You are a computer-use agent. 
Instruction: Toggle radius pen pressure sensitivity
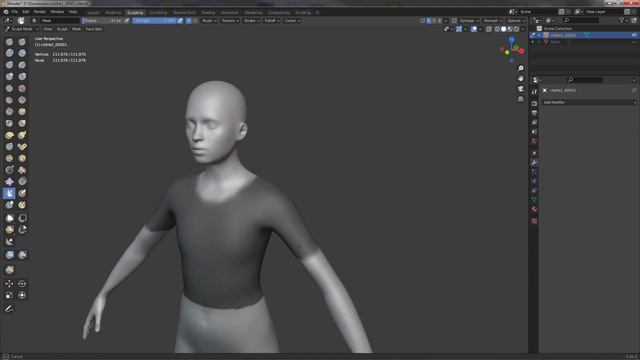click(127, 20)
